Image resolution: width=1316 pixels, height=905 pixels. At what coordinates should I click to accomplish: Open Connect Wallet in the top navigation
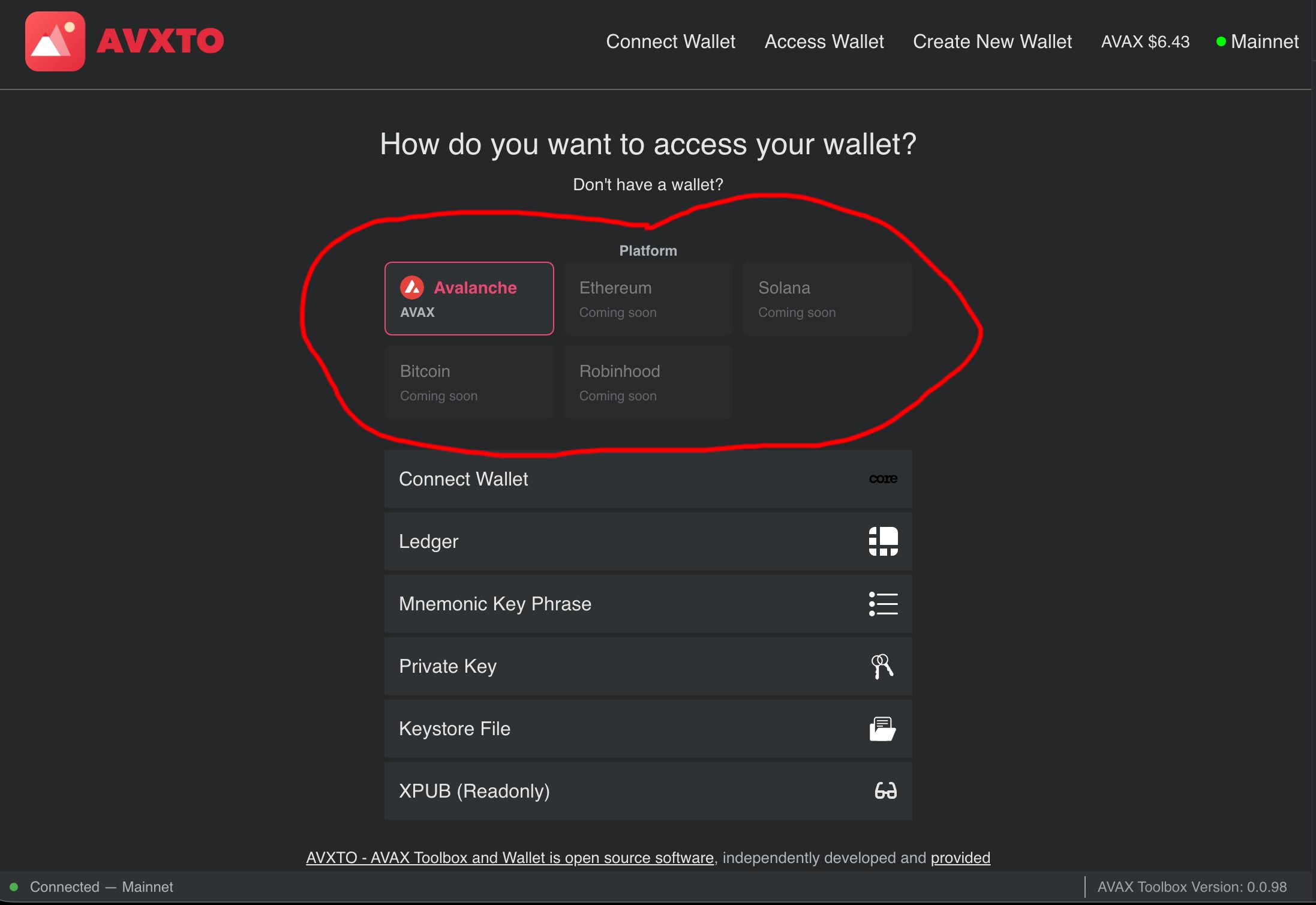pyautogui.click(x=671, y=41)
